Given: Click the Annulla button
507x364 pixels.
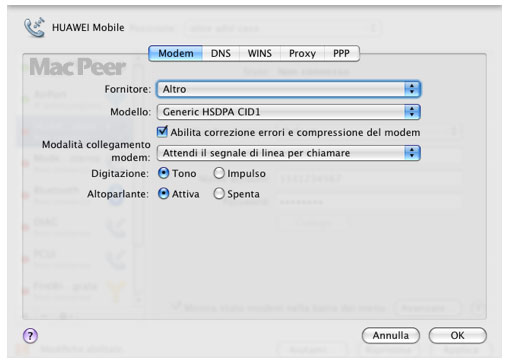Looking at the screenshot, I should pyautogui.click(x=391, y=335).
